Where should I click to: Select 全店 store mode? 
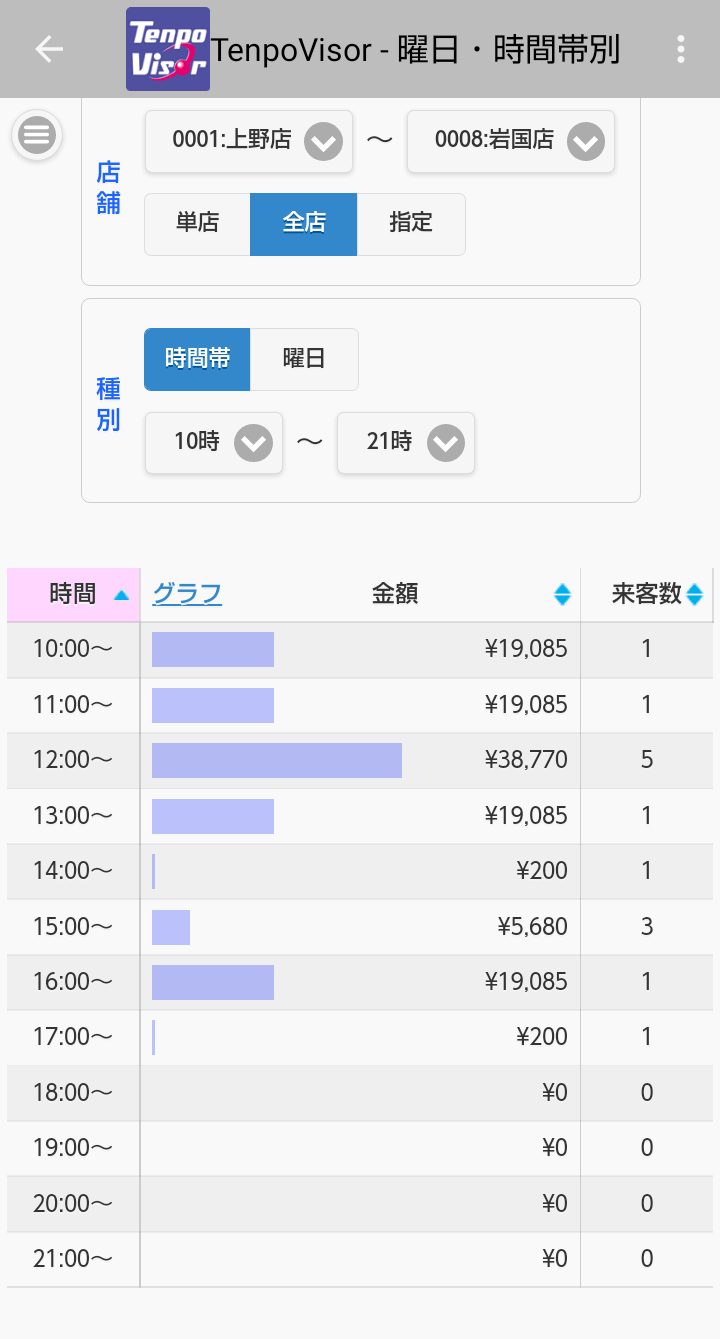(303, 224)
